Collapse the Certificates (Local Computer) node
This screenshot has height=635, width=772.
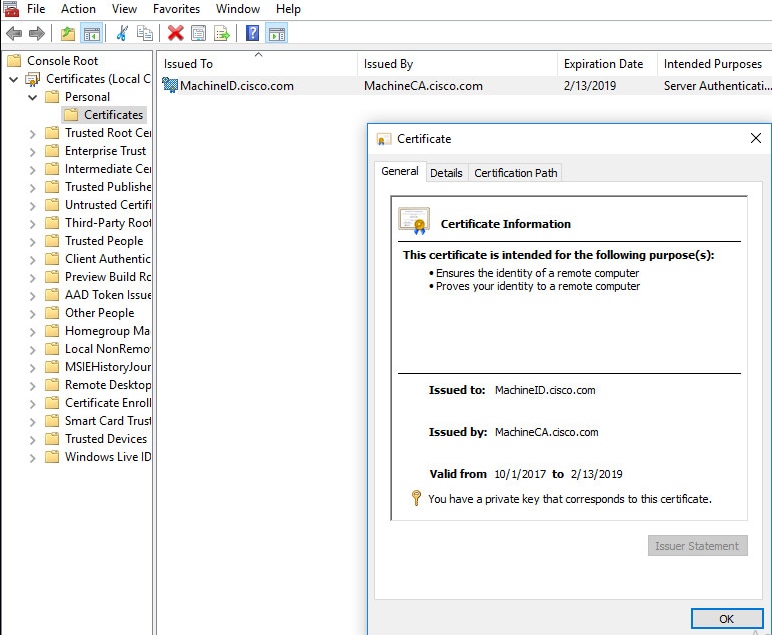(x=14, y=79)
